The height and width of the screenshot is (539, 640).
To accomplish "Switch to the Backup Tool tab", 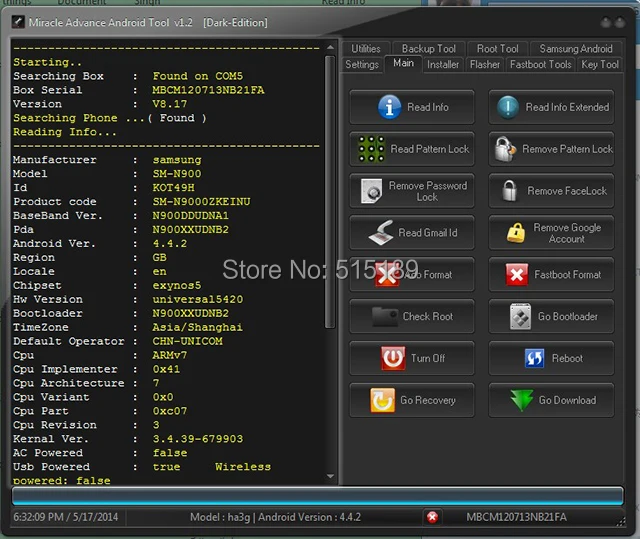I will (x=429, y=49).
